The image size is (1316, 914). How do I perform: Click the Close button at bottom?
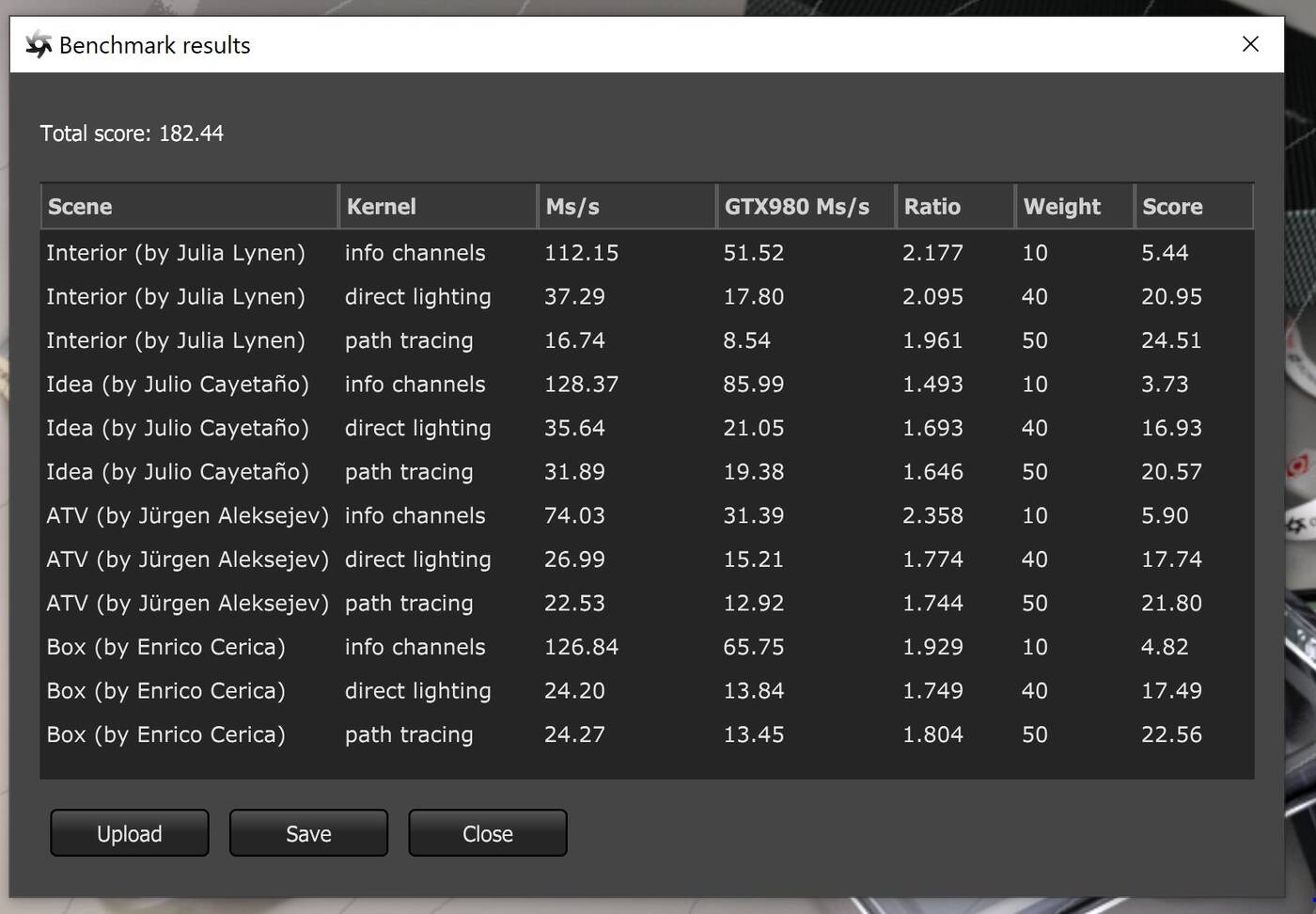coord(487,833)
